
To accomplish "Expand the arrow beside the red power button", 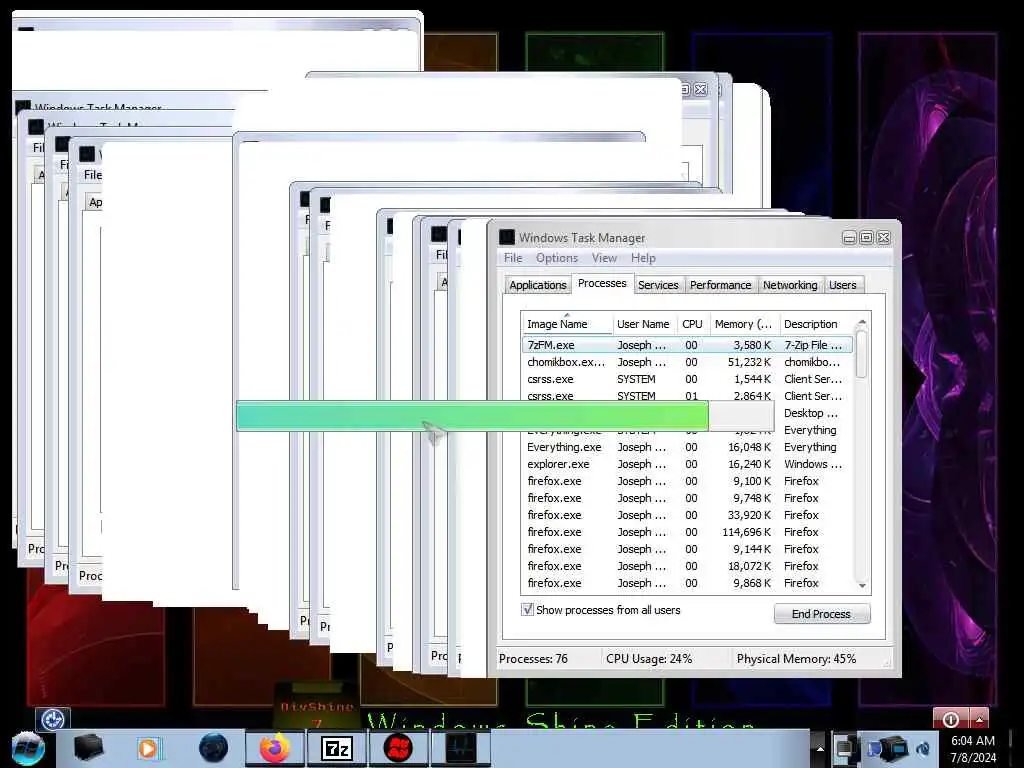I will click(979, 719).
